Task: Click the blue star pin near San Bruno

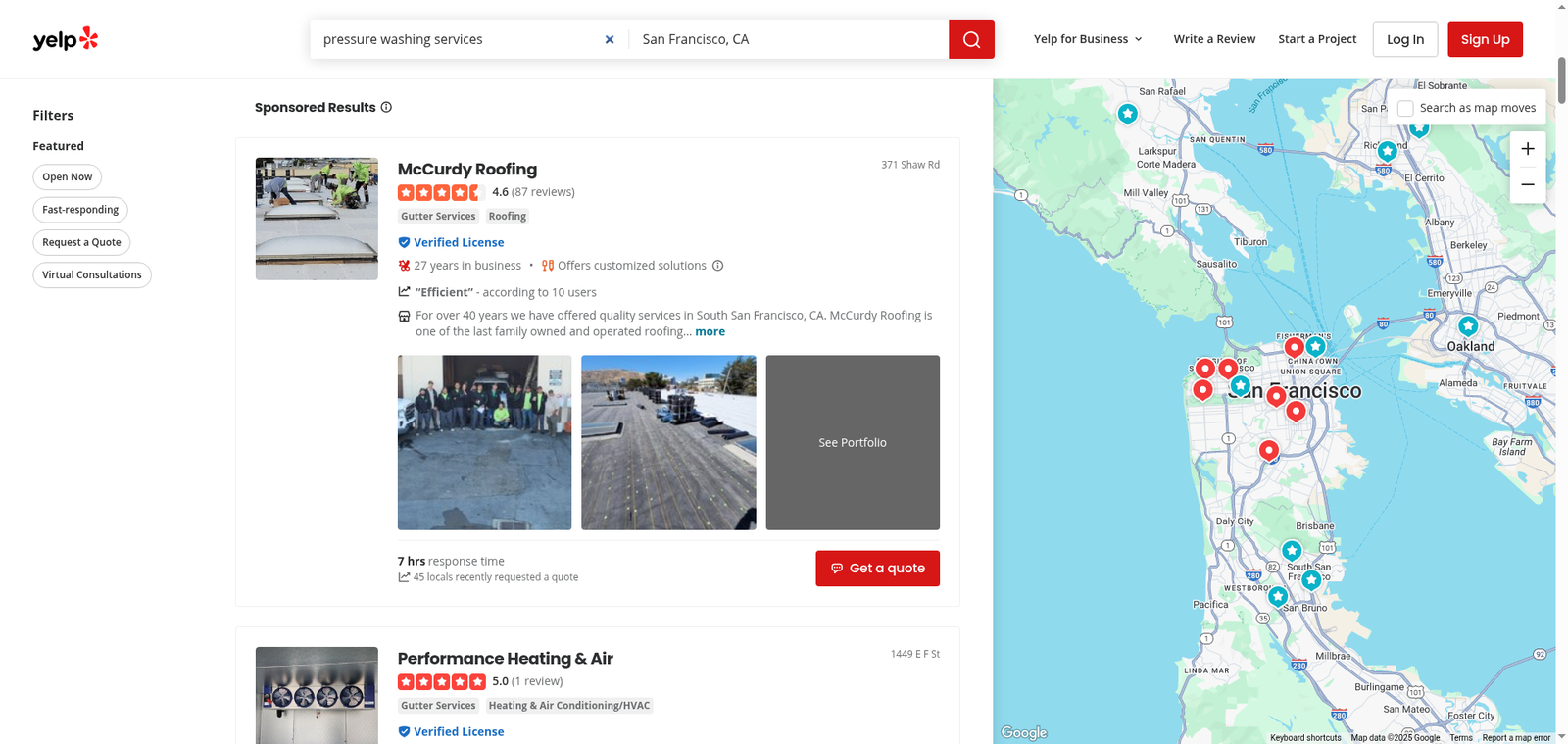Action: pos(1278,596)
